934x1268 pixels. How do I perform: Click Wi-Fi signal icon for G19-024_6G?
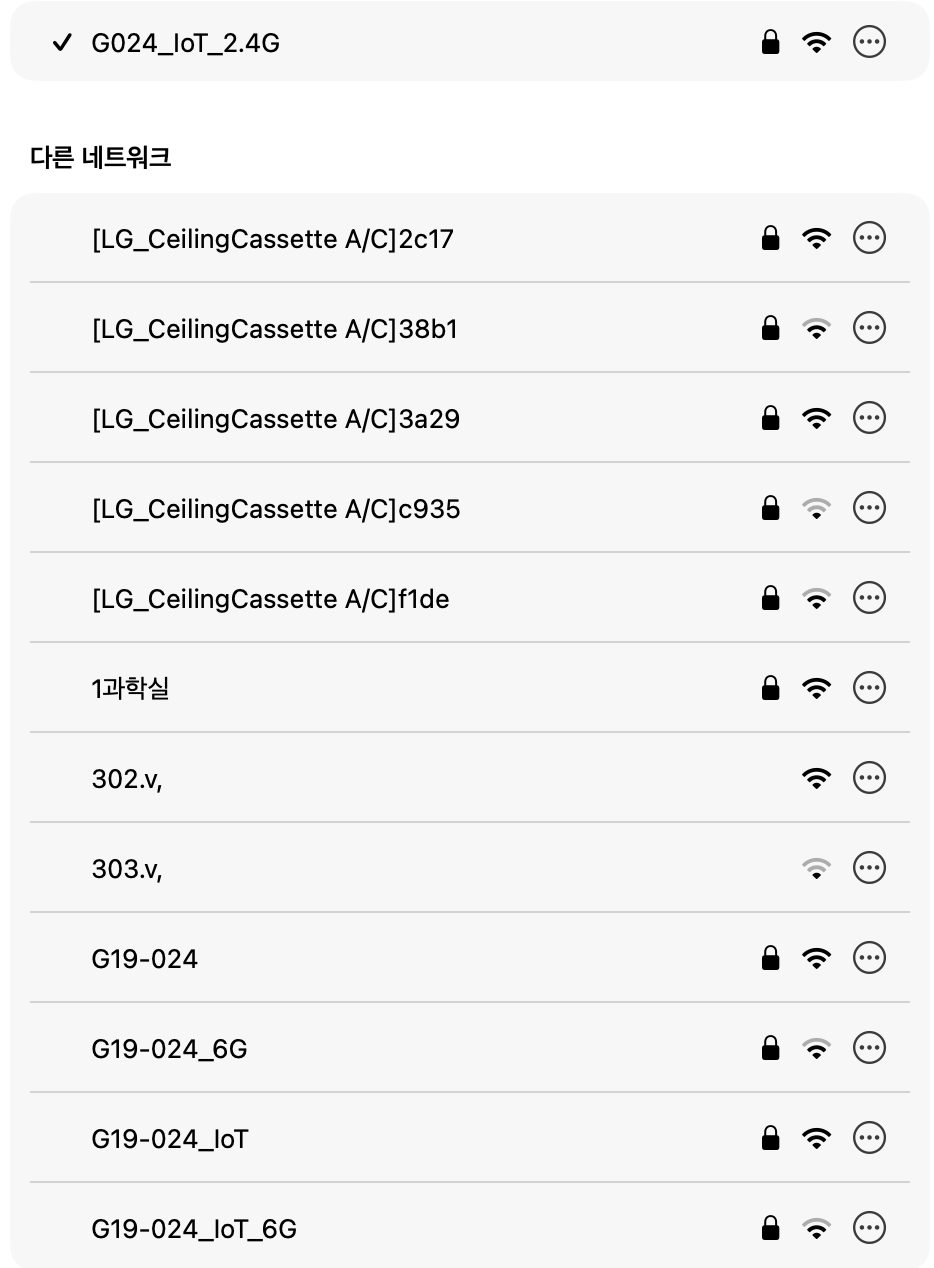(x=817, y=1048)
